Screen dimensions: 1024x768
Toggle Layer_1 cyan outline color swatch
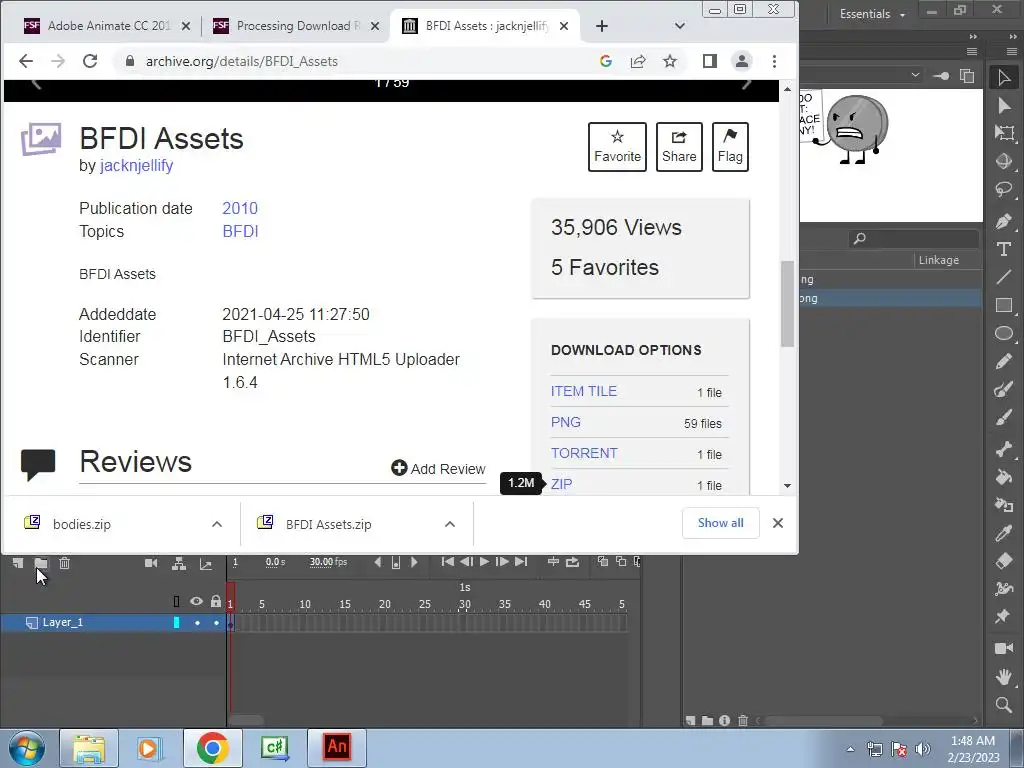point(176,623)
